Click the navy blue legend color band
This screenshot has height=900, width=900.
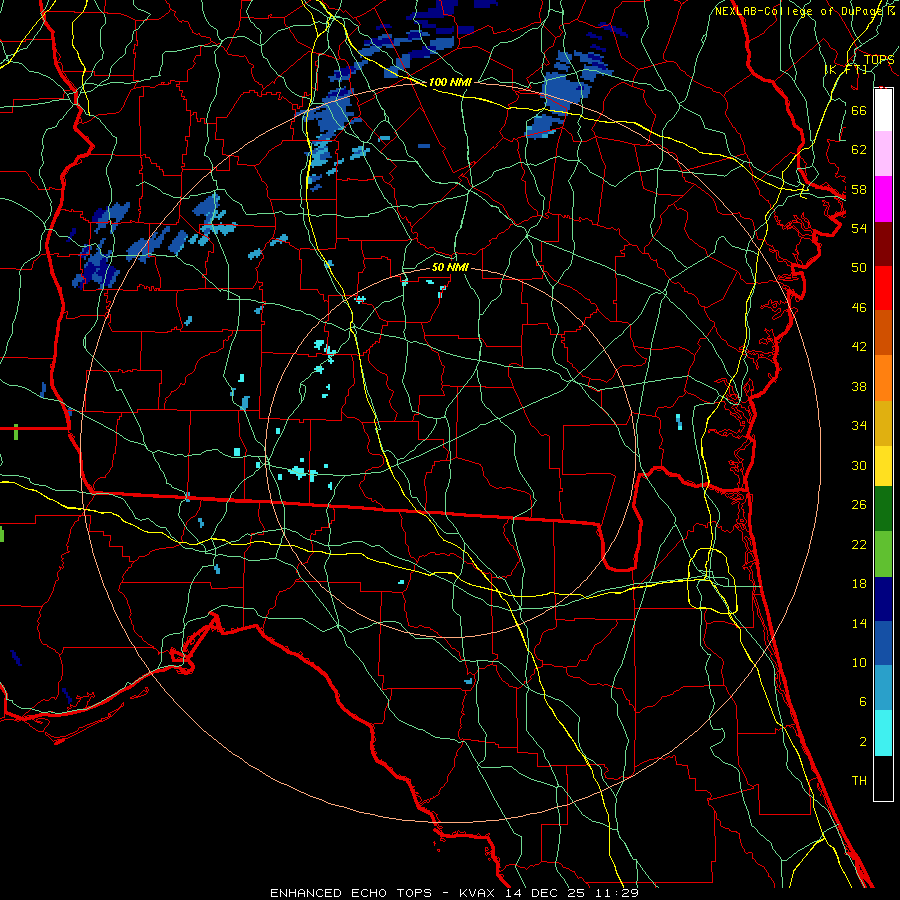coord(883,599)
